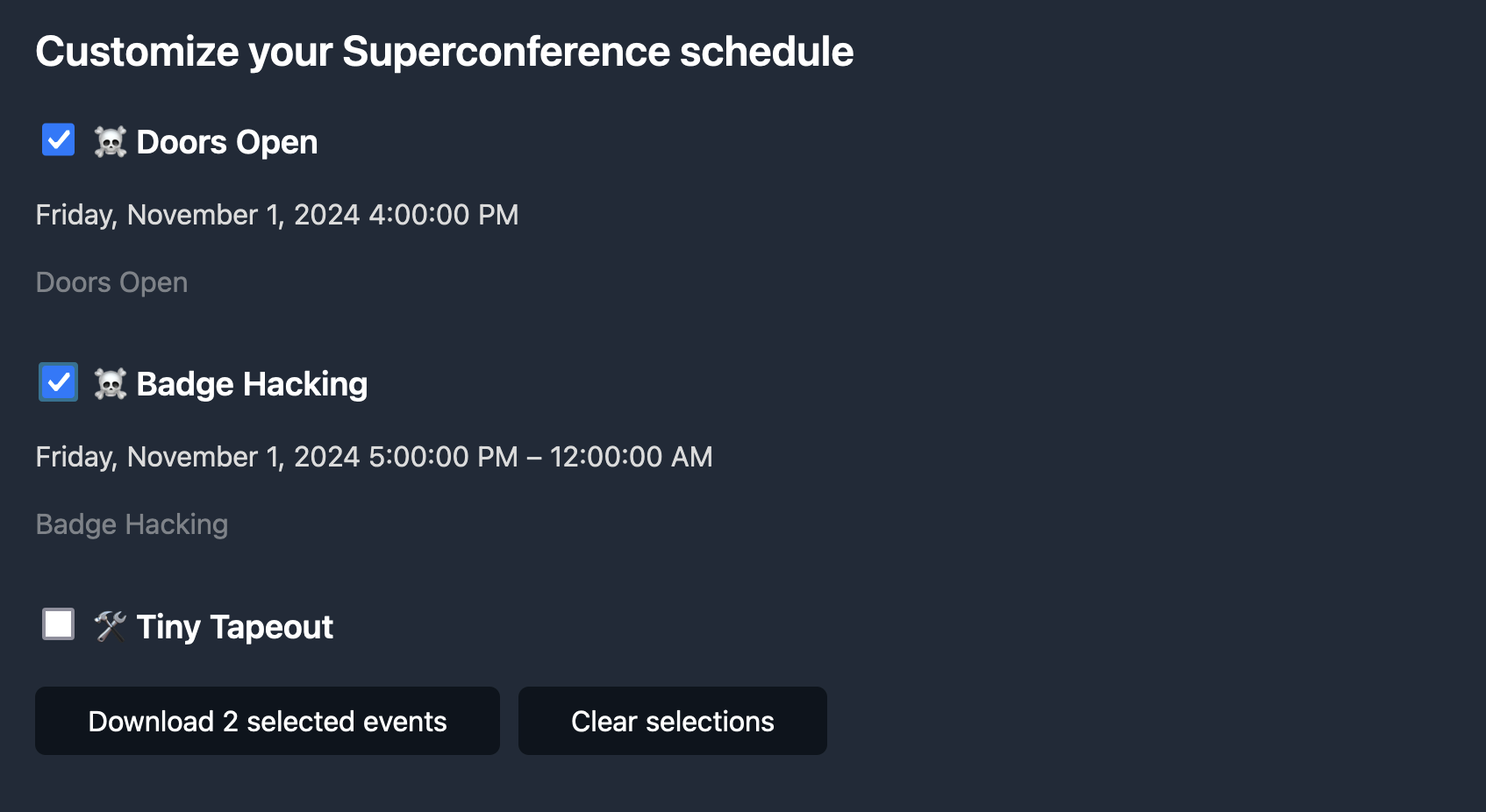This screenshot has width=1486, height=812.
Task: Enable the Tiny Tapeout checkbox
Action: 59,624
